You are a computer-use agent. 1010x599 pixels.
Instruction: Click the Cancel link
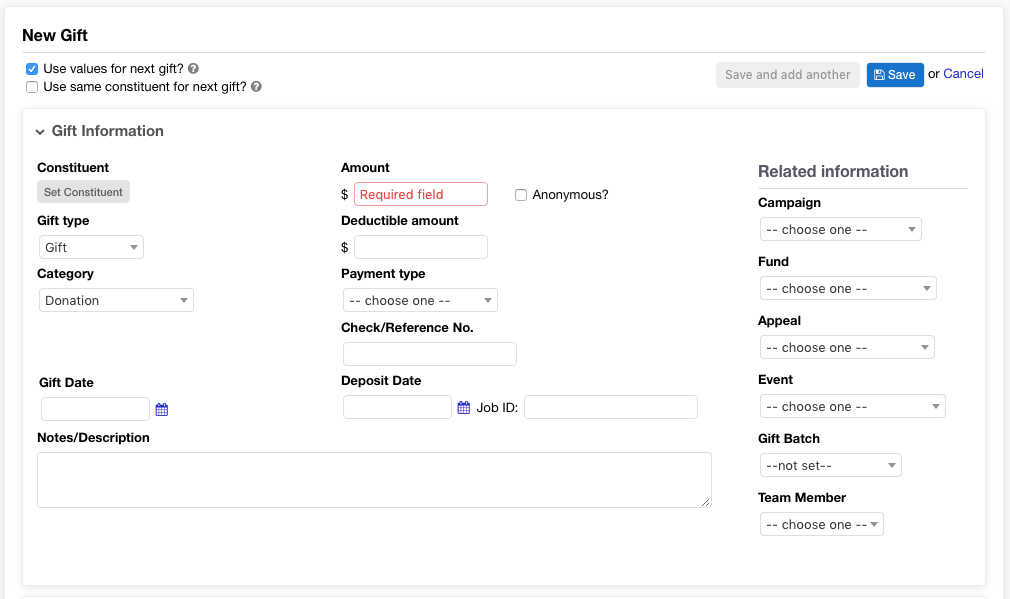[x=963, y=74]
